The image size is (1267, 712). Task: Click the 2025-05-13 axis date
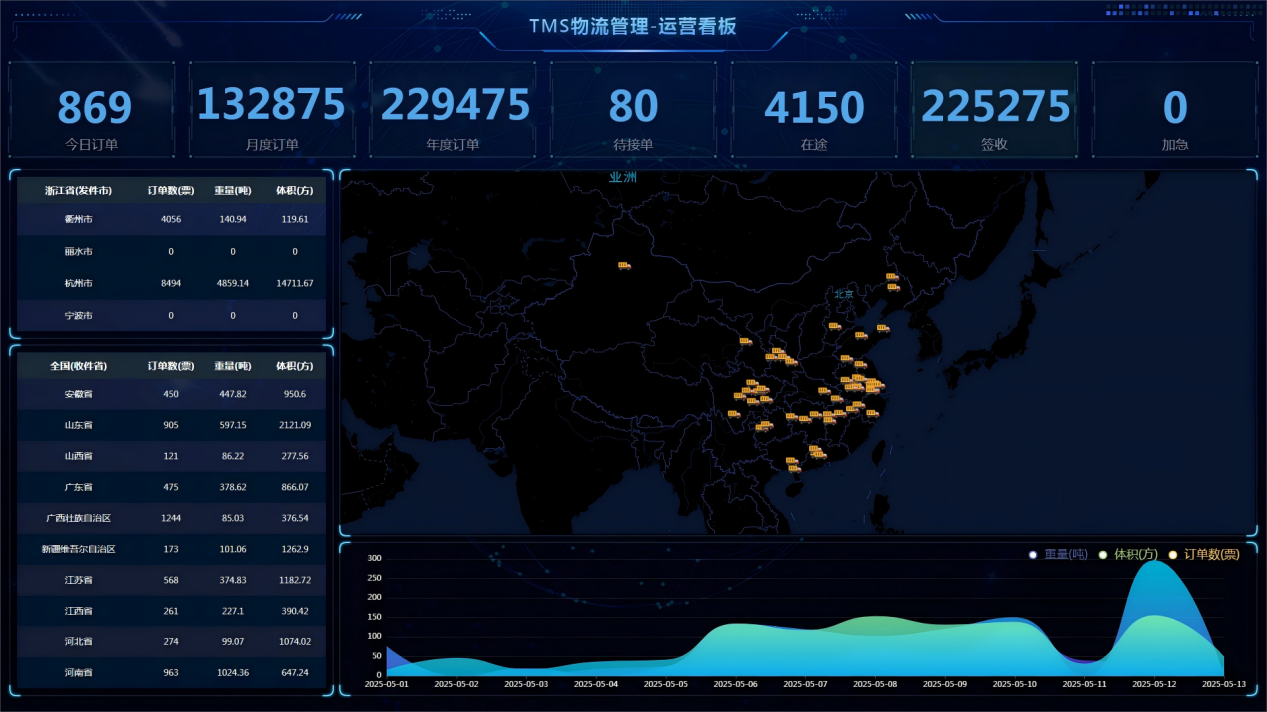click(1224, 684)
